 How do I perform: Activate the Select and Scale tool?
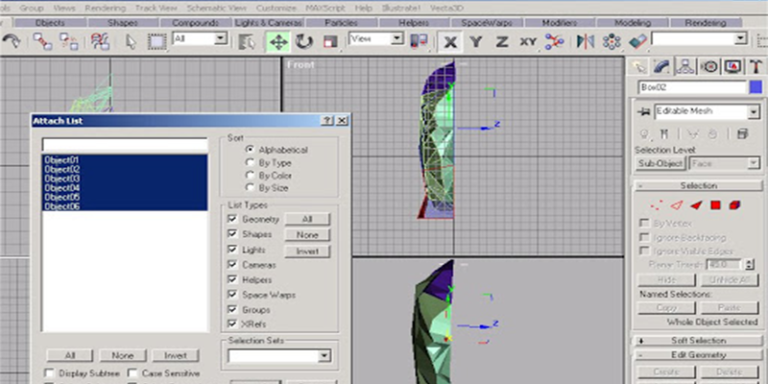point(331,42)
